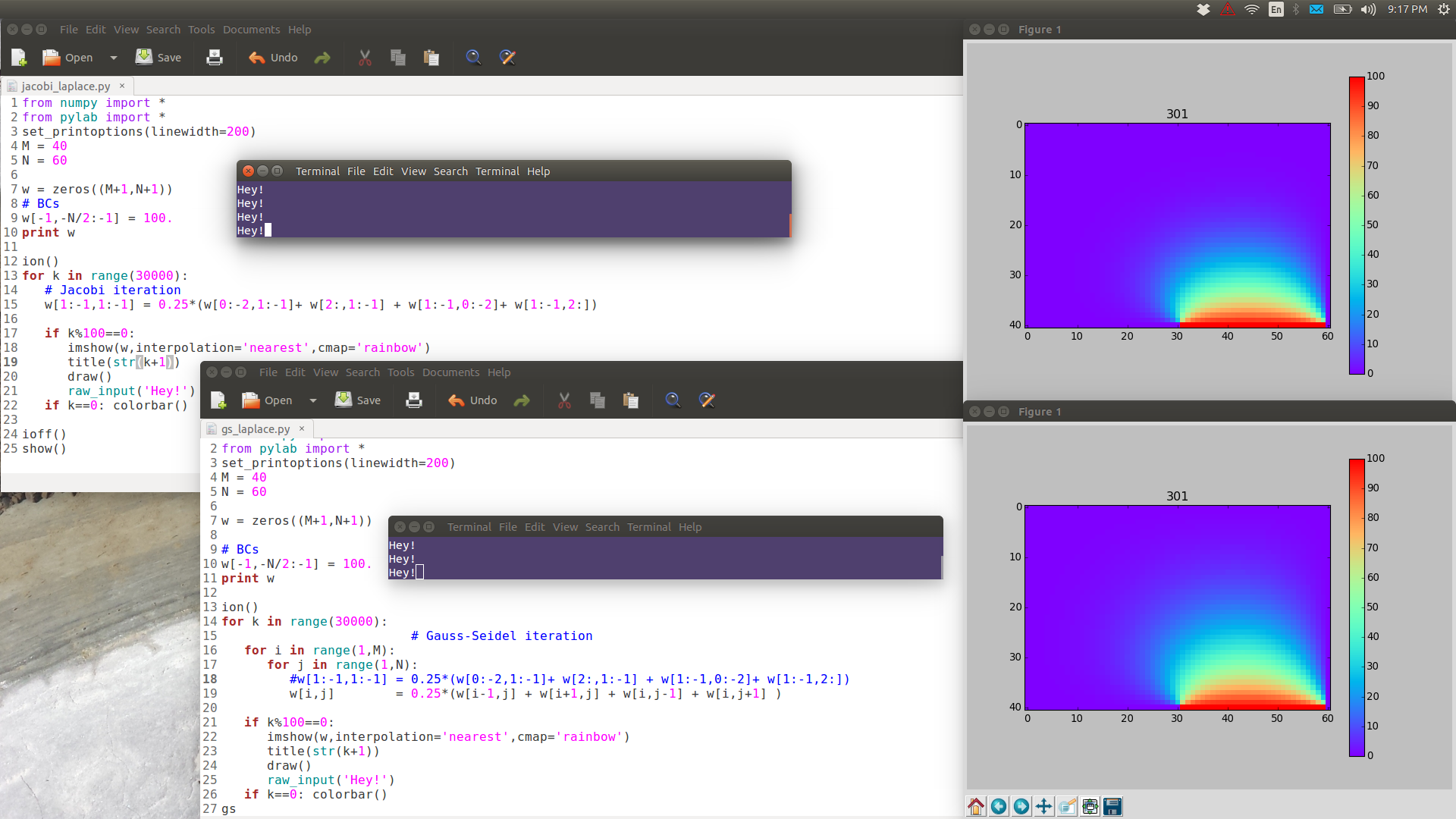Click Find and Replace icon in top gedit toolbar
The width and height of the screenshot is (1456, 819).
pos(507,58)
